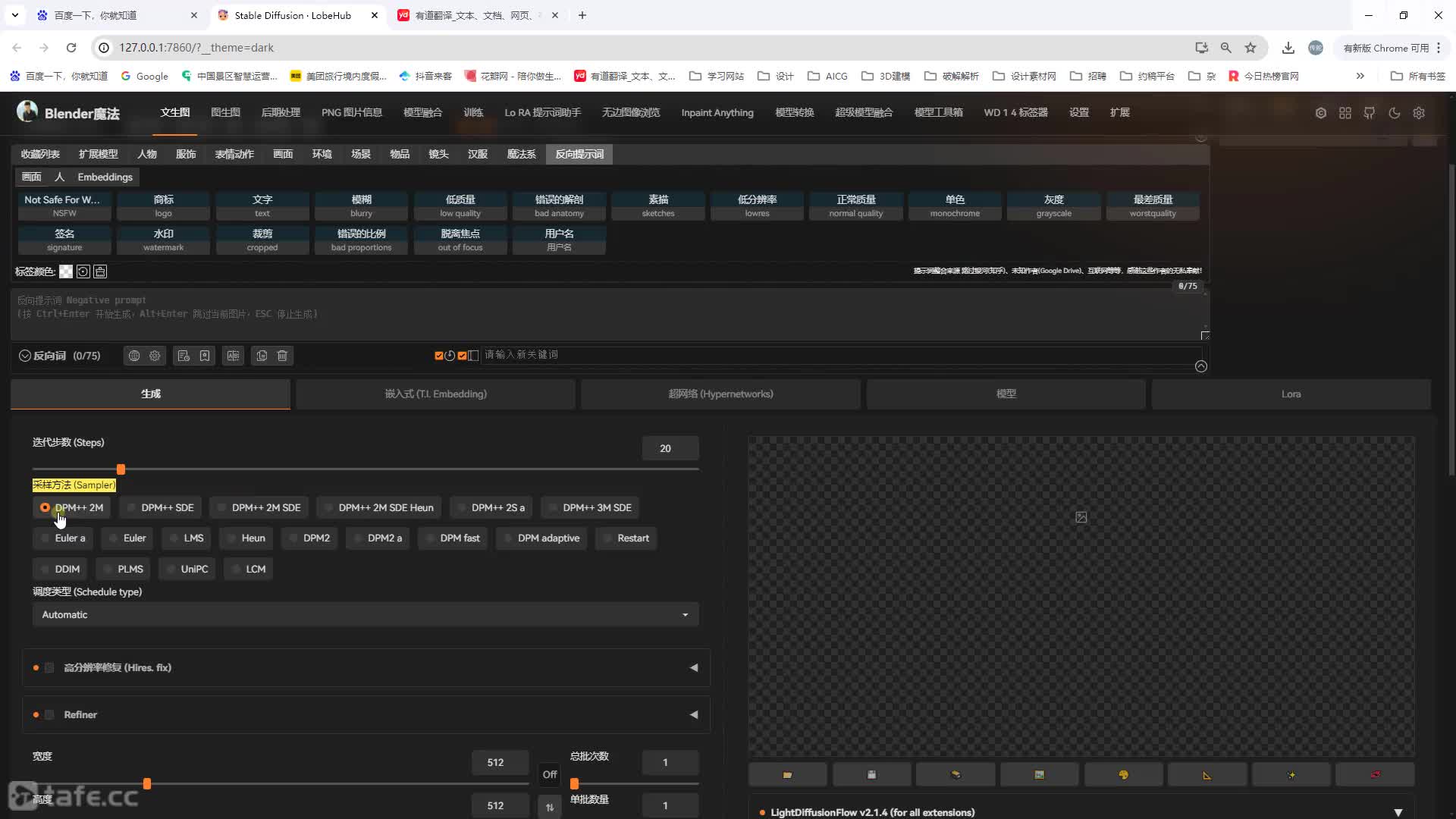The width and height of the screenshot is (1456, 819).
Task: Open prompt settings gear in negative toolbar
Action: pos(155,356)
